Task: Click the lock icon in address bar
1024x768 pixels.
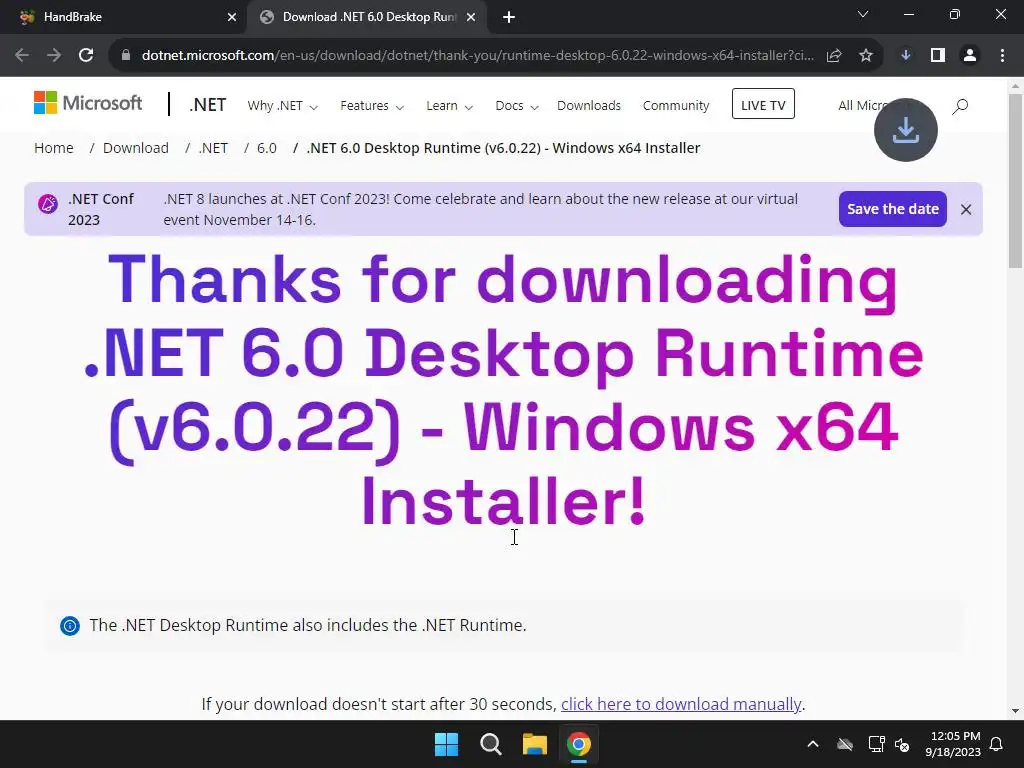Action: click(126, 56)
